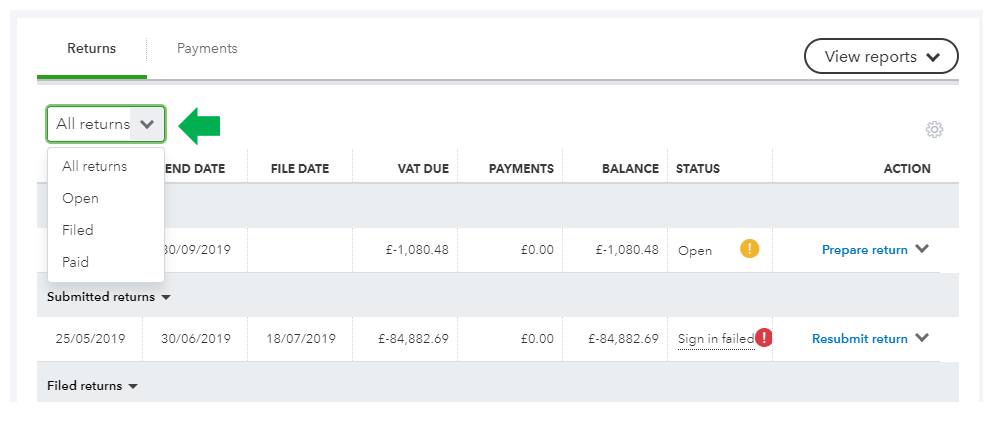Viewport: 991px width, 425px height.
Task: Select All returns option in the list
Action: 95,166
